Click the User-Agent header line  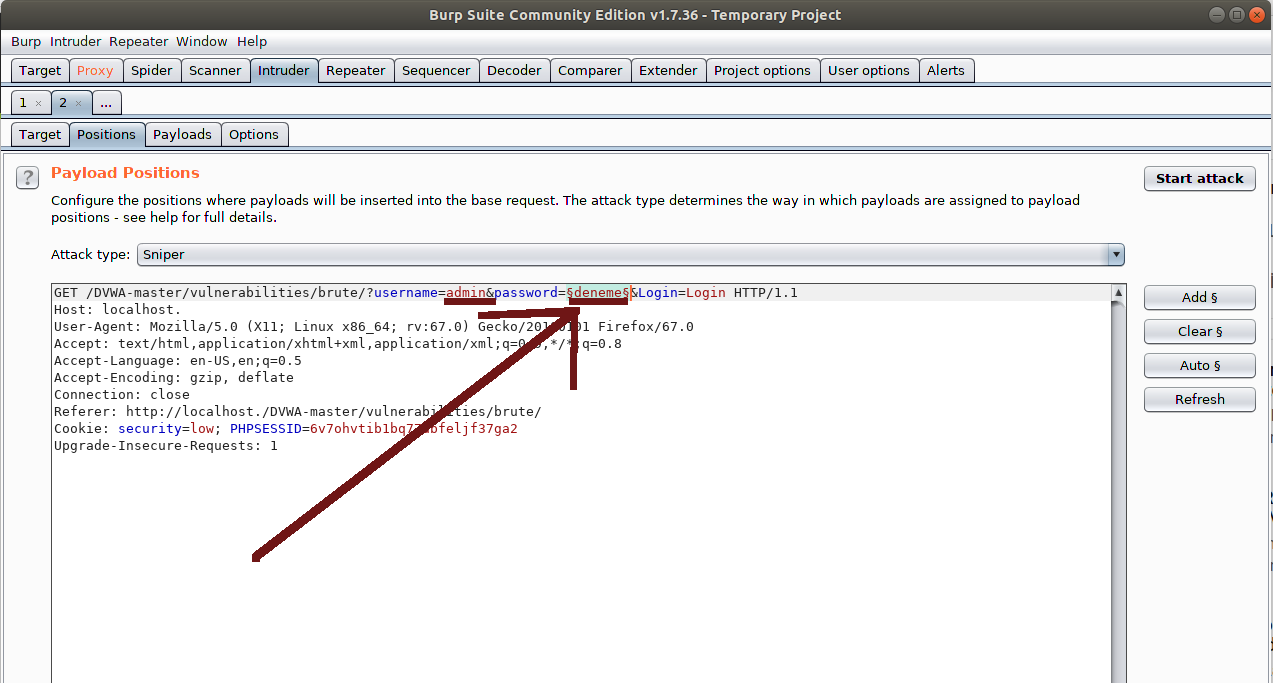[x=374, y=327]
